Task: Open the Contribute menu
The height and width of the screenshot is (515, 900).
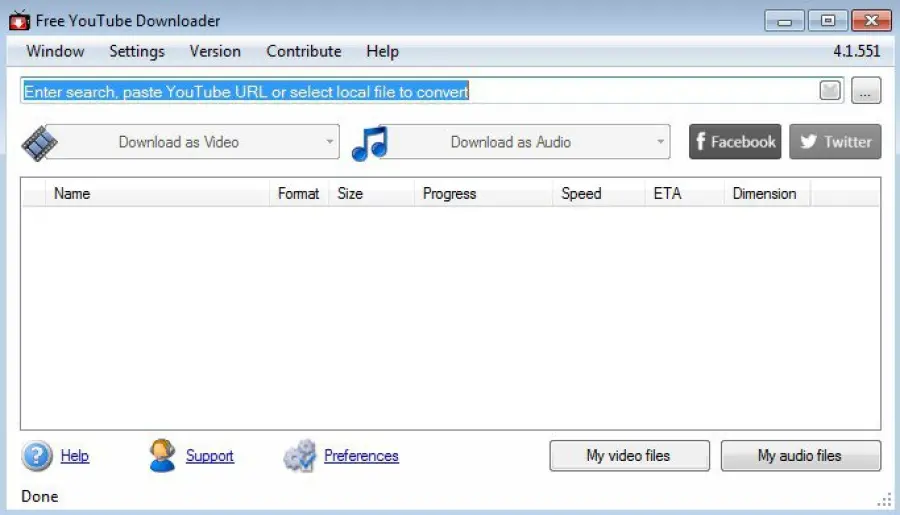Action: 304,51
